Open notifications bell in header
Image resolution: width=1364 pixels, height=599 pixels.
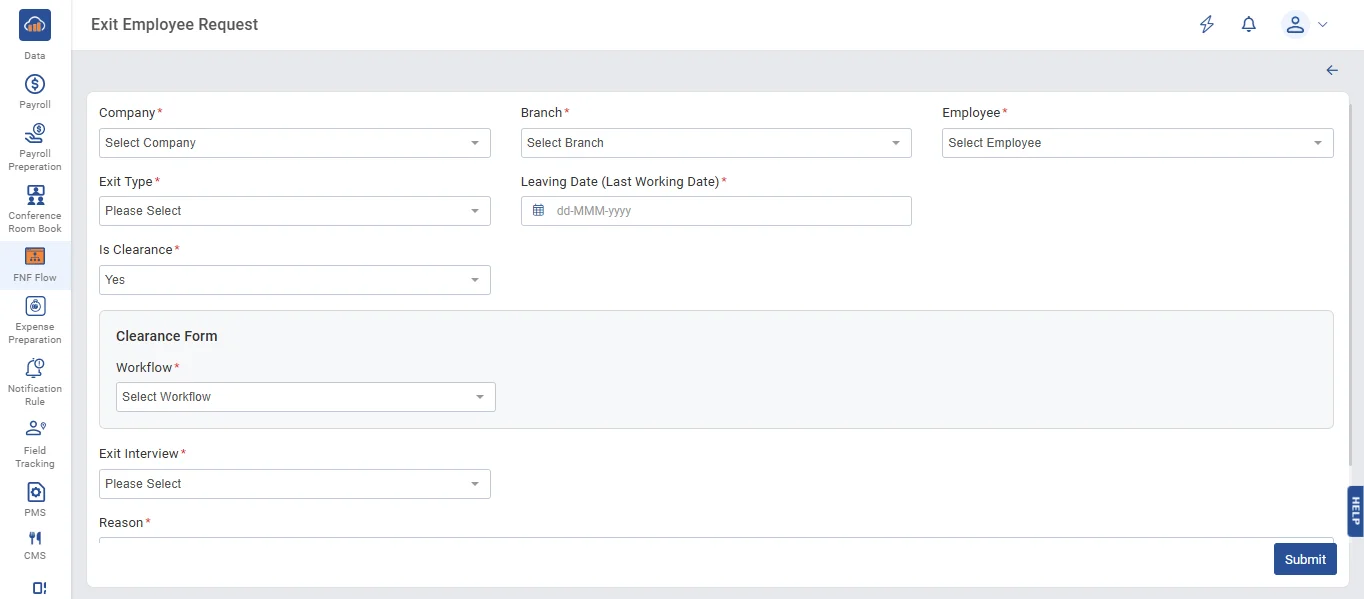[1248, 25]
